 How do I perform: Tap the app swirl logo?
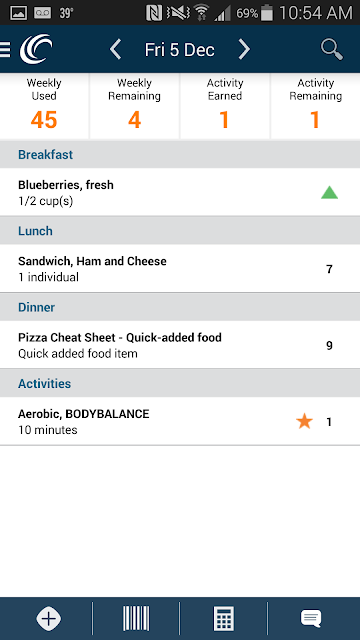tap(36, 49)
